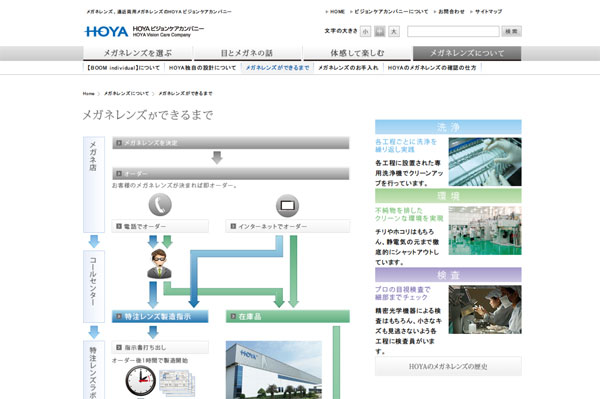This screenshot has height=399, width=600.
Task: Click the 指示書打ち出し box
Action: point(160,347)
